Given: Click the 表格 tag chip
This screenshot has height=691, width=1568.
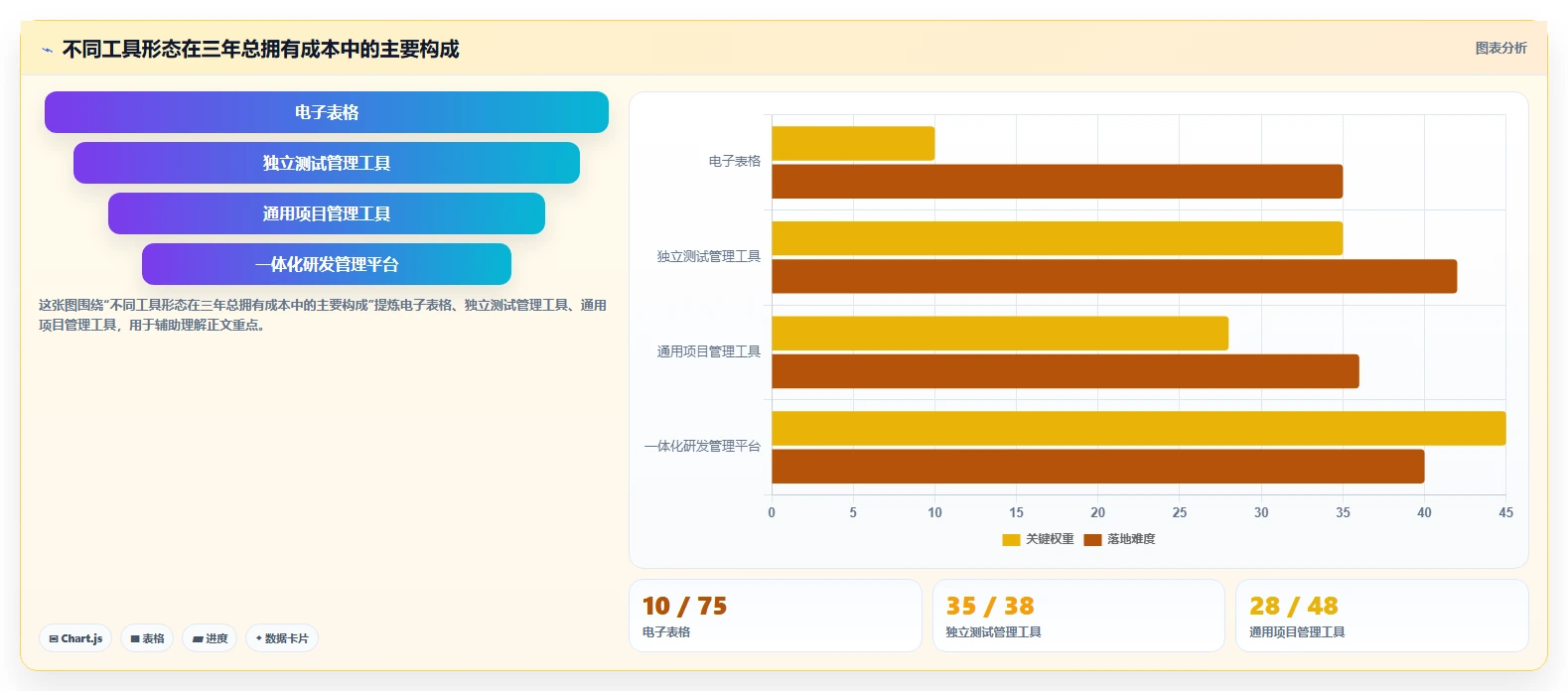Looking at the screenshot, I should (147, 638).
